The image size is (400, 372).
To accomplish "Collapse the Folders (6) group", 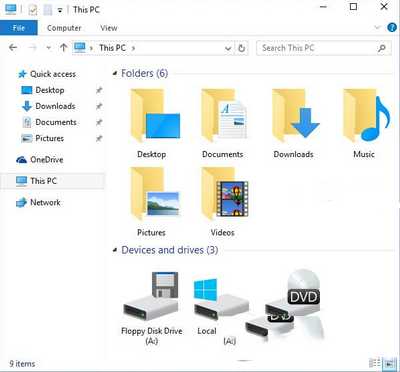I will click(115, 73).
